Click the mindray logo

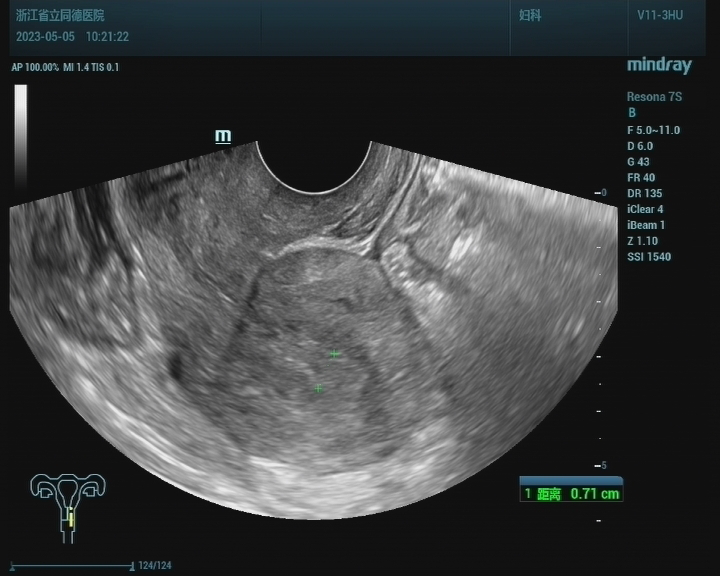tap(658, 66)
